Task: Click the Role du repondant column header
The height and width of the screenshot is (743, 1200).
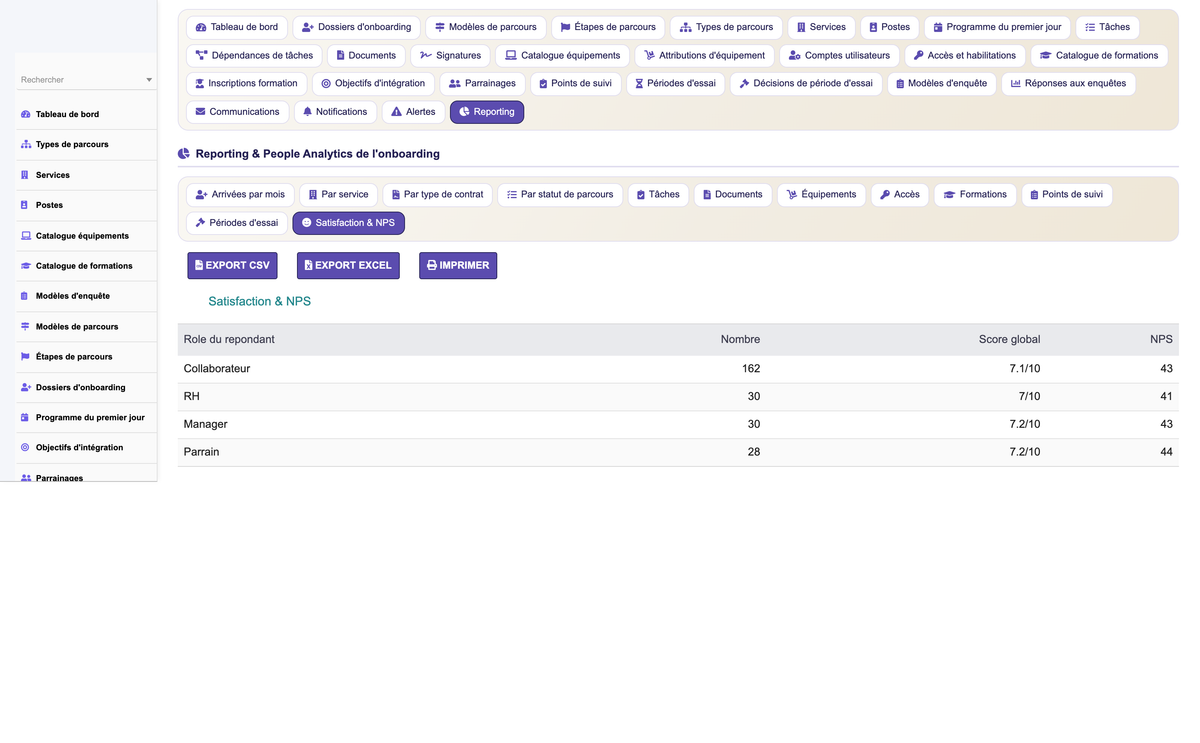Action: coord(229,339)
